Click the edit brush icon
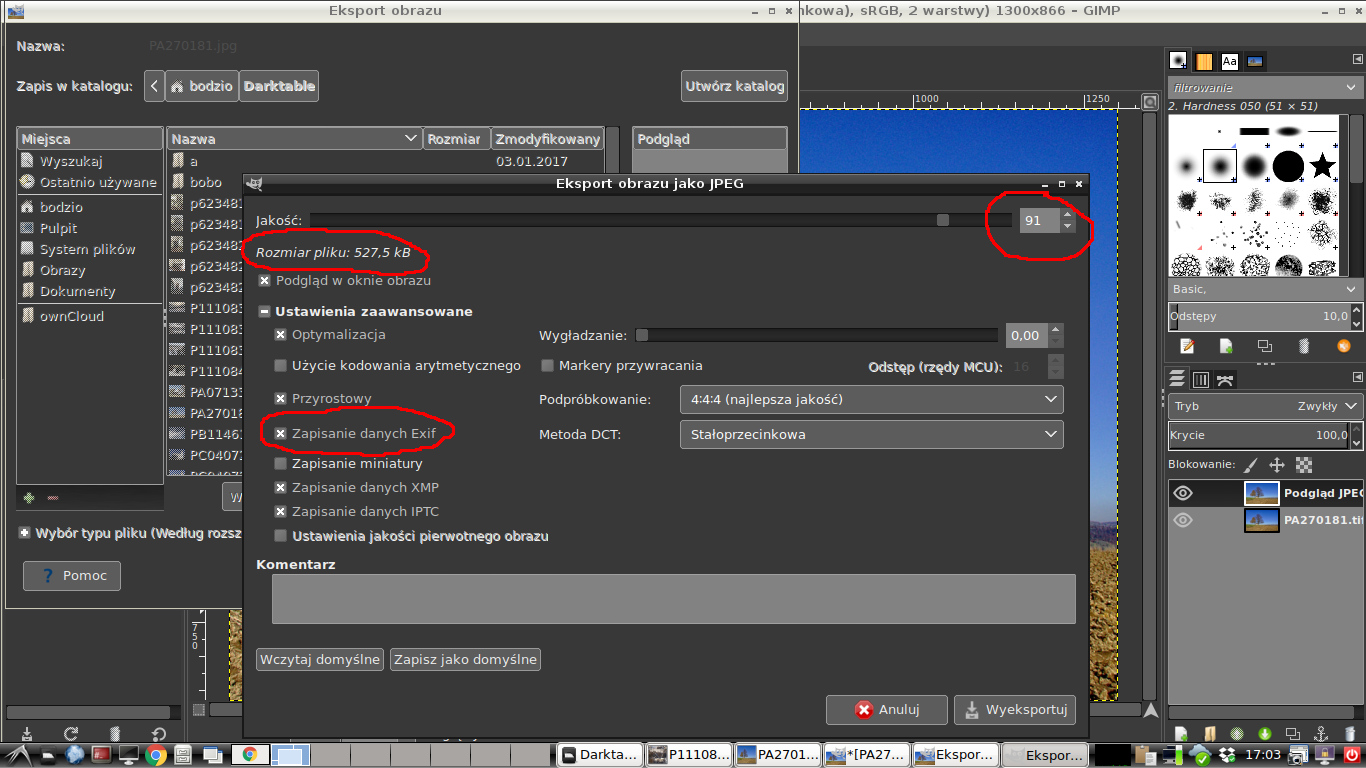 coord(1187,346)
